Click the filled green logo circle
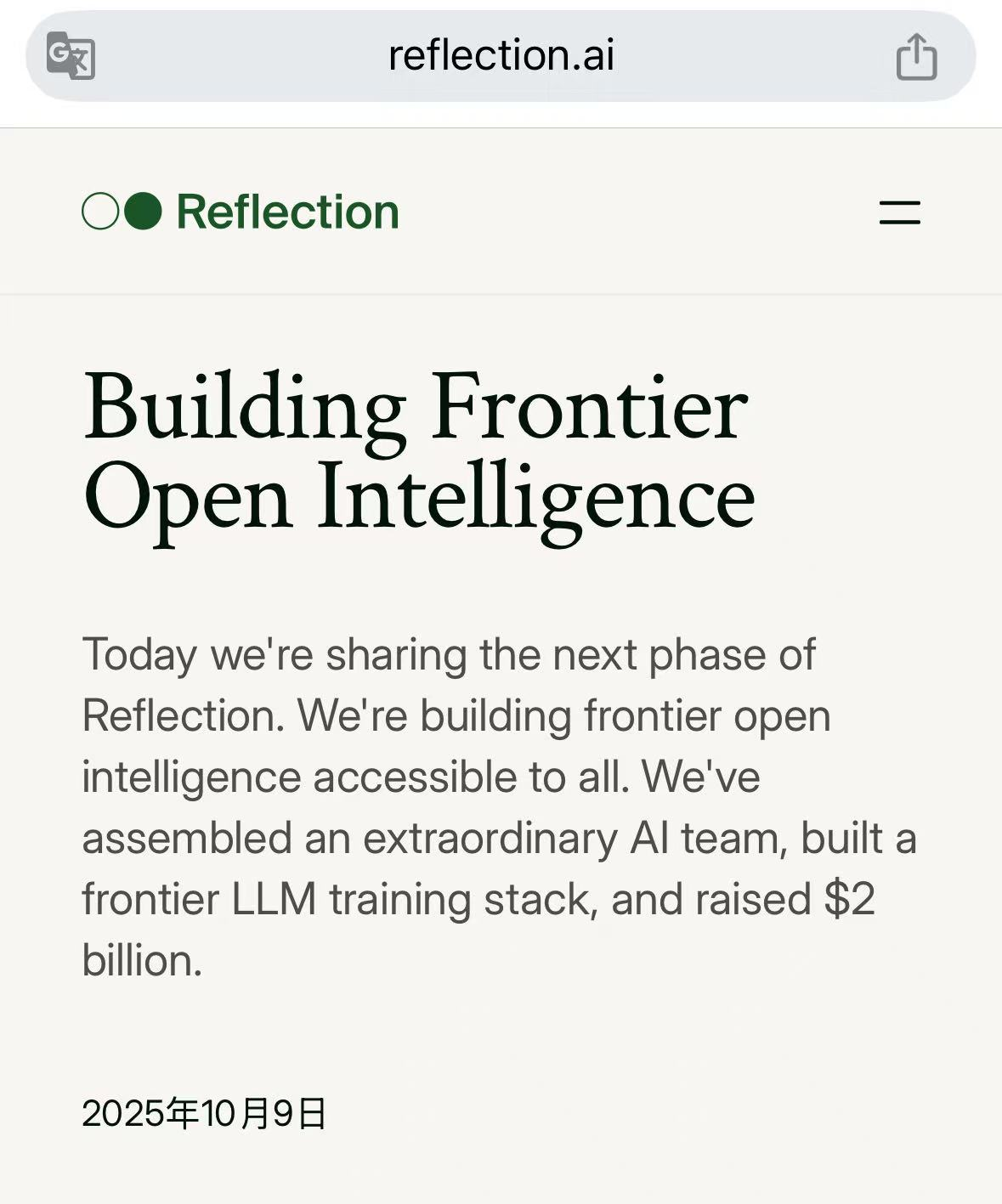Image resolution: width=1002 pixels, height=1204 pixels. click(143, 212)
